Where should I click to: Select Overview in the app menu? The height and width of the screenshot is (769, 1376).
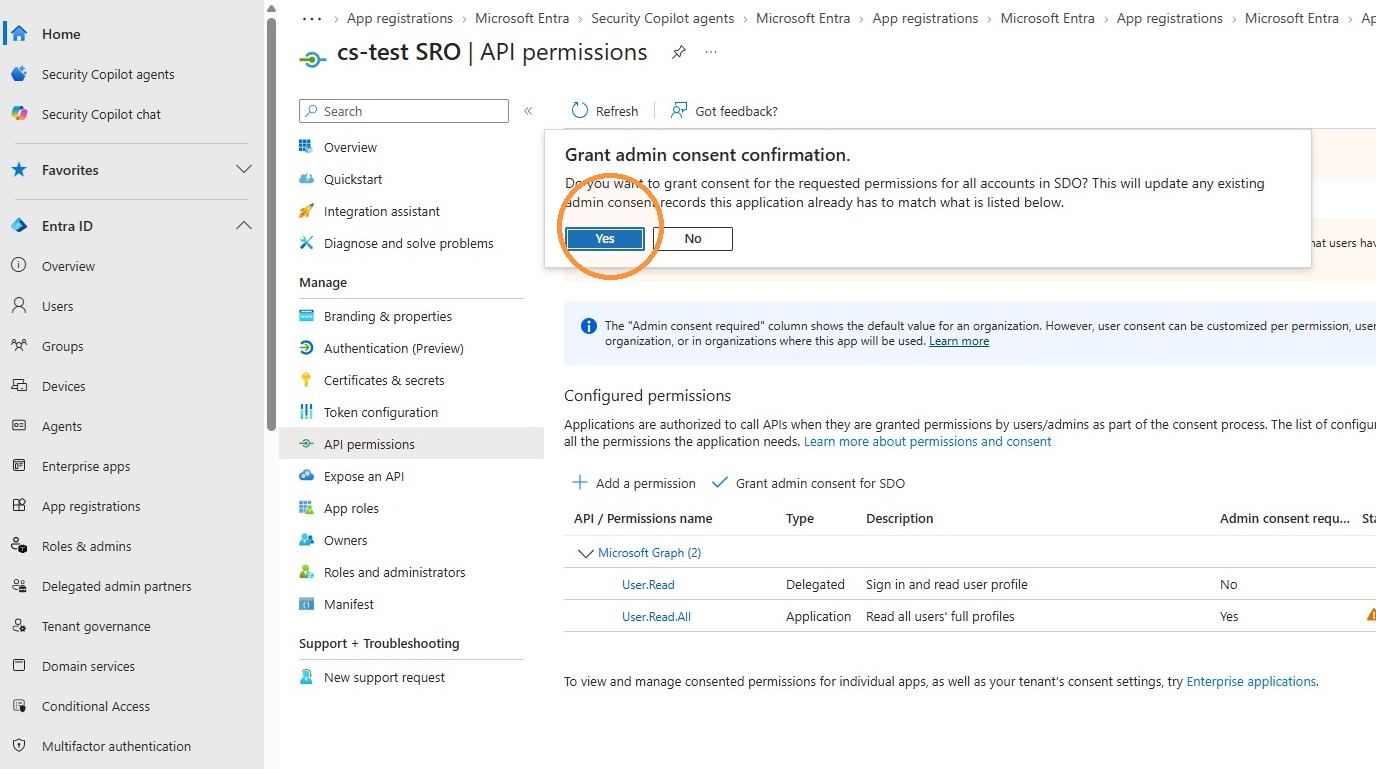[350, 147]
